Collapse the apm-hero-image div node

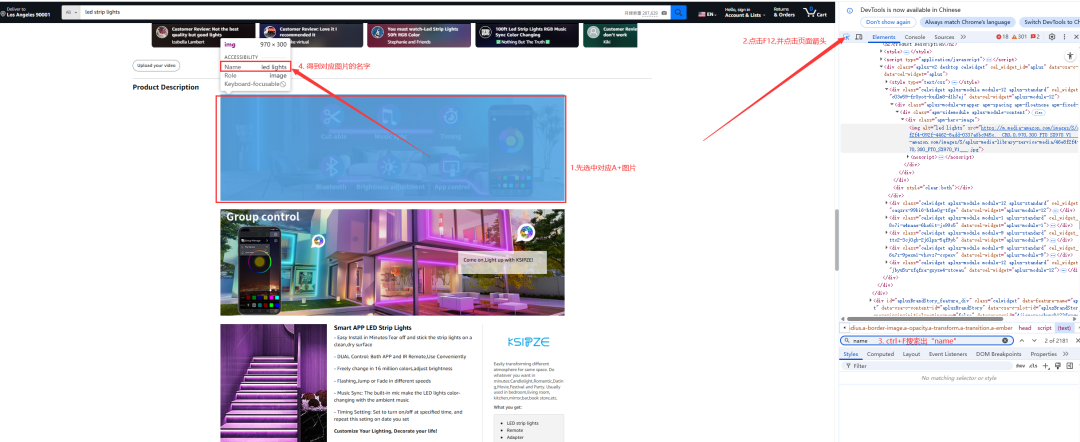[x=904, y=120]
